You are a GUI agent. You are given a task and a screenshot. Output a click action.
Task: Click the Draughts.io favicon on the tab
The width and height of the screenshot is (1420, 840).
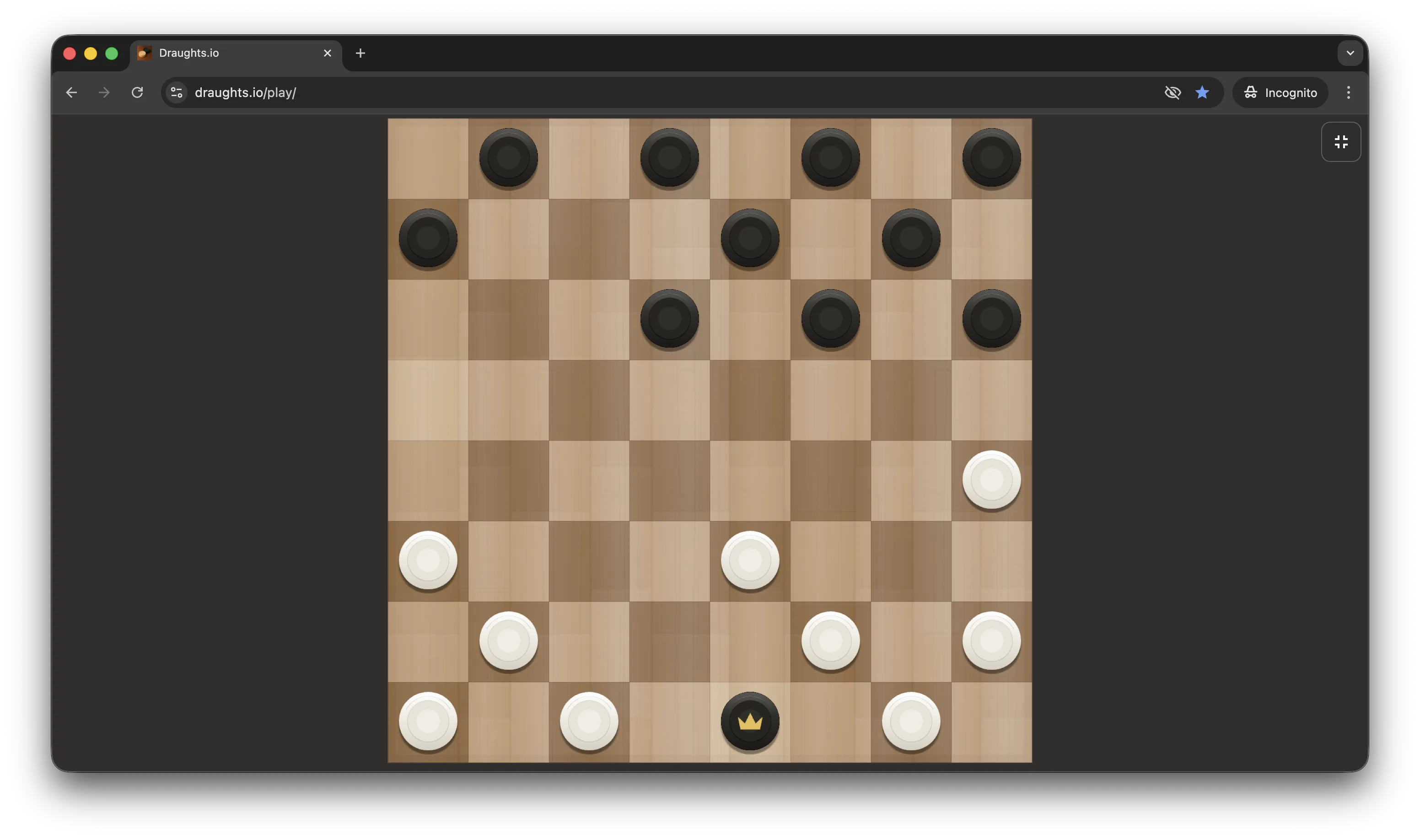tap(144, 53)
